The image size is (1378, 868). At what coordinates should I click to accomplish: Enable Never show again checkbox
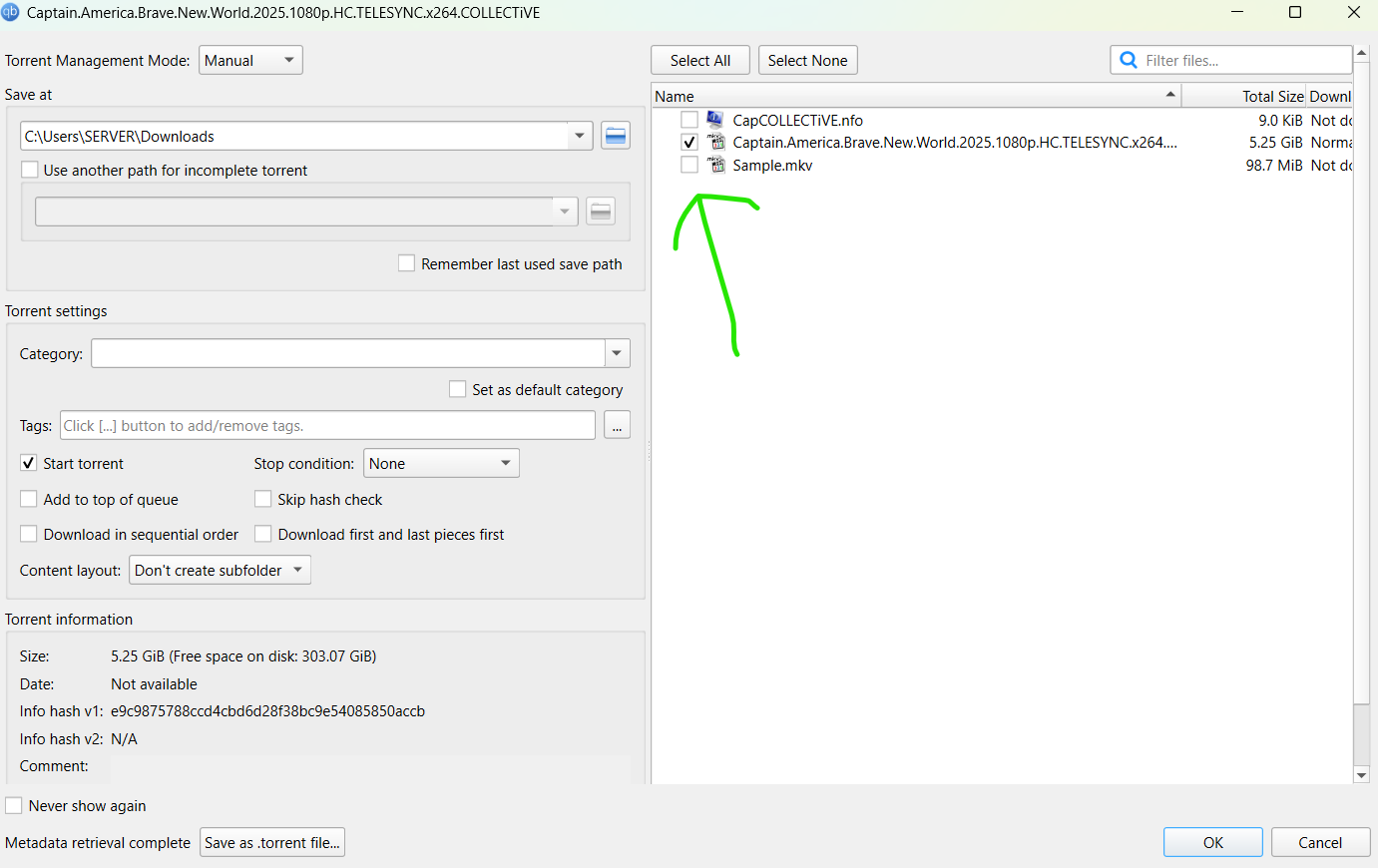[14, 805]
